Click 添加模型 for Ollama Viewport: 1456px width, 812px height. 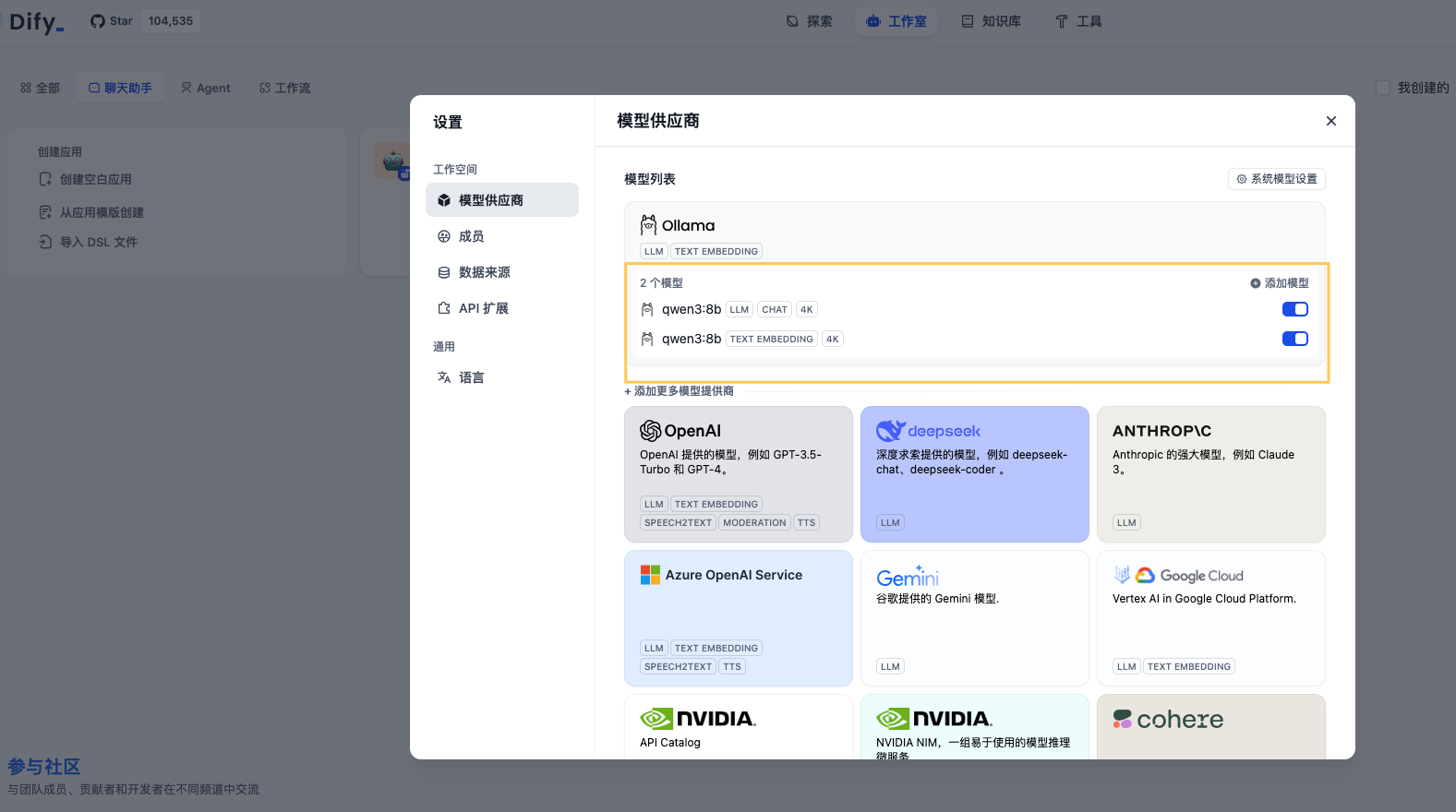pyautogui.click(x=1280, y=283)
